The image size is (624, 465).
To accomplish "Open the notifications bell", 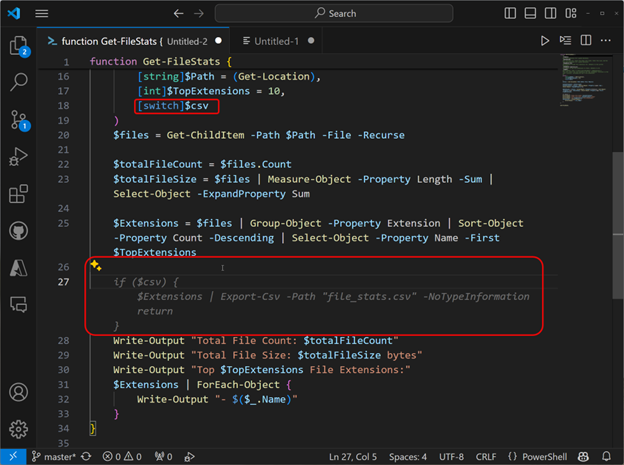I will point(606,457).
